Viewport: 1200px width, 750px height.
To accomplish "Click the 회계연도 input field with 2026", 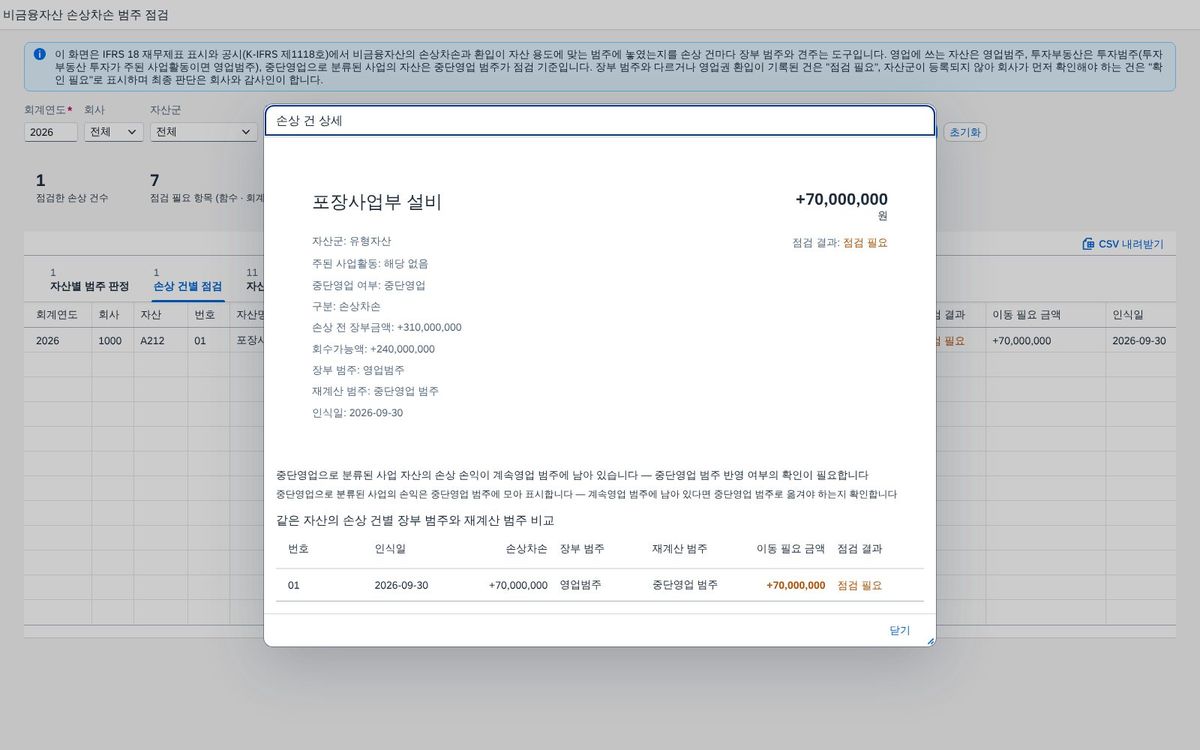I will (x=51, y=132).
